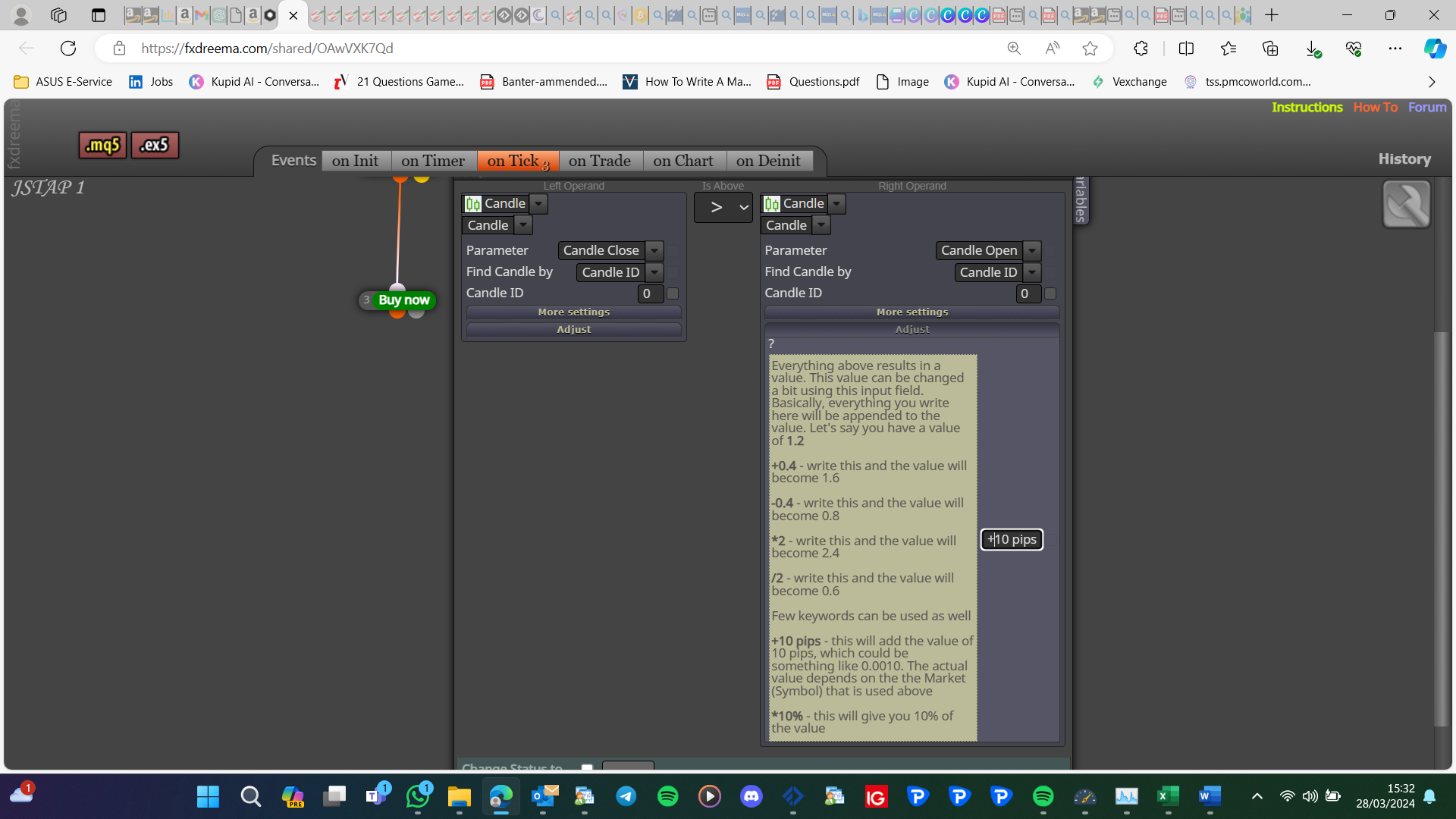The image size is (1456, 819).
Task: Toggle checkbox next to right Candle ID value
Action: [x=1050, y=293]
